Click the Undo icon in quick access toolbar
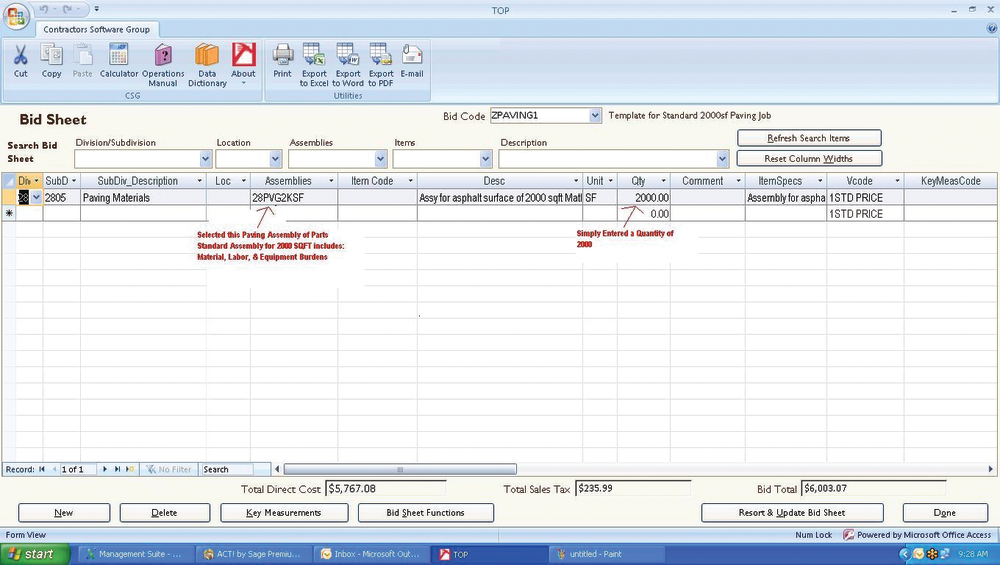Viewport: 1000px width, 565px height. click(x=43, y=9)
